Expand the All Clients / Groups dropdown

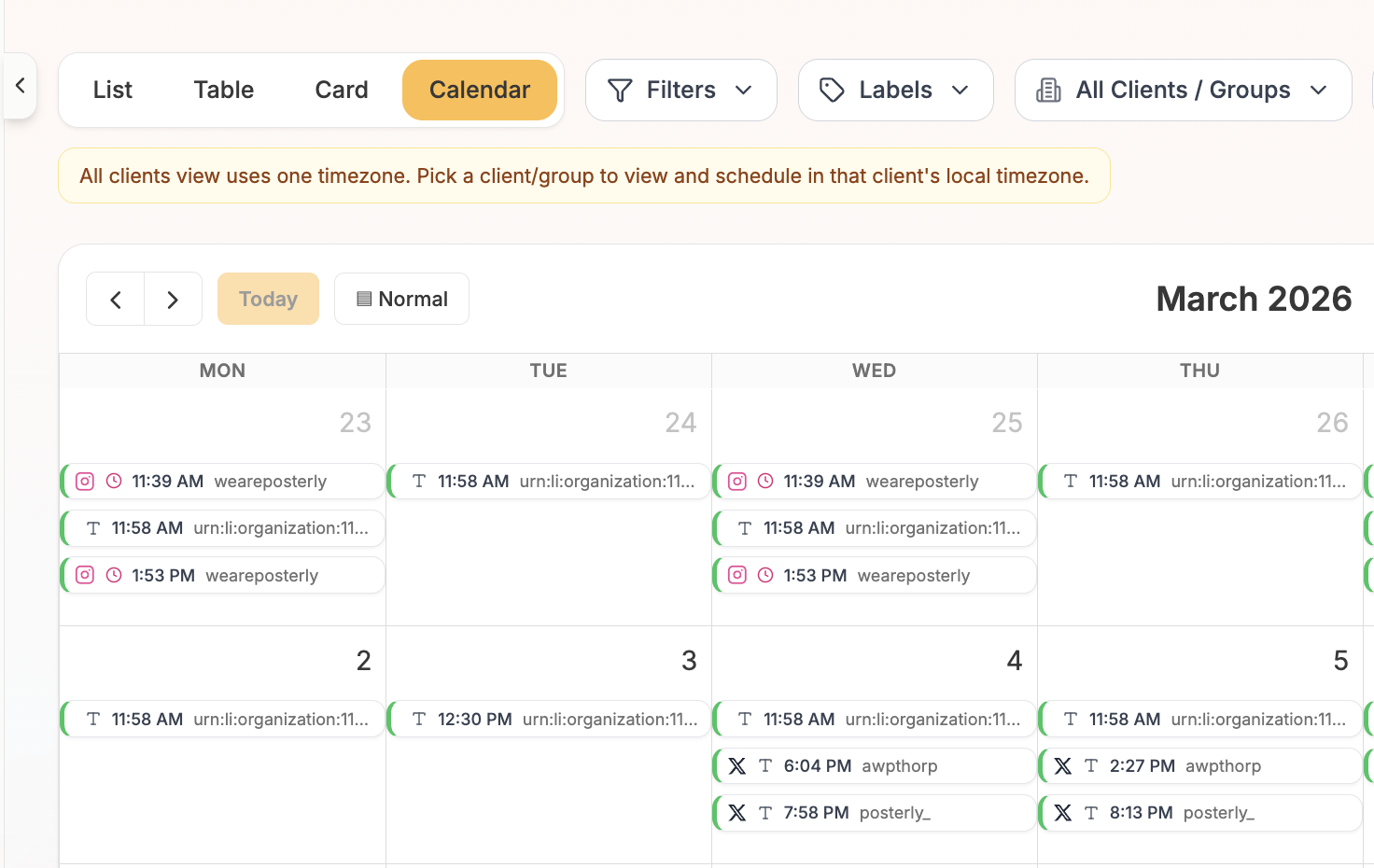(x=1183, y=90)
